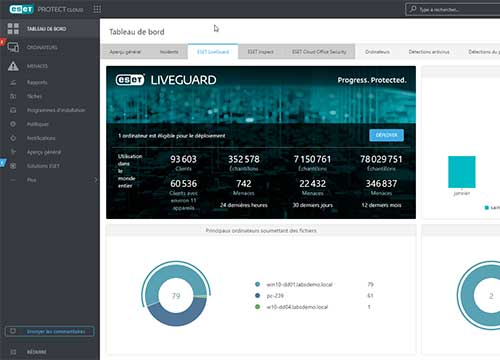Click the red alert badge beside Ordinateurs
The height and width of the screenshot is (360, 500).
[2, 42]
